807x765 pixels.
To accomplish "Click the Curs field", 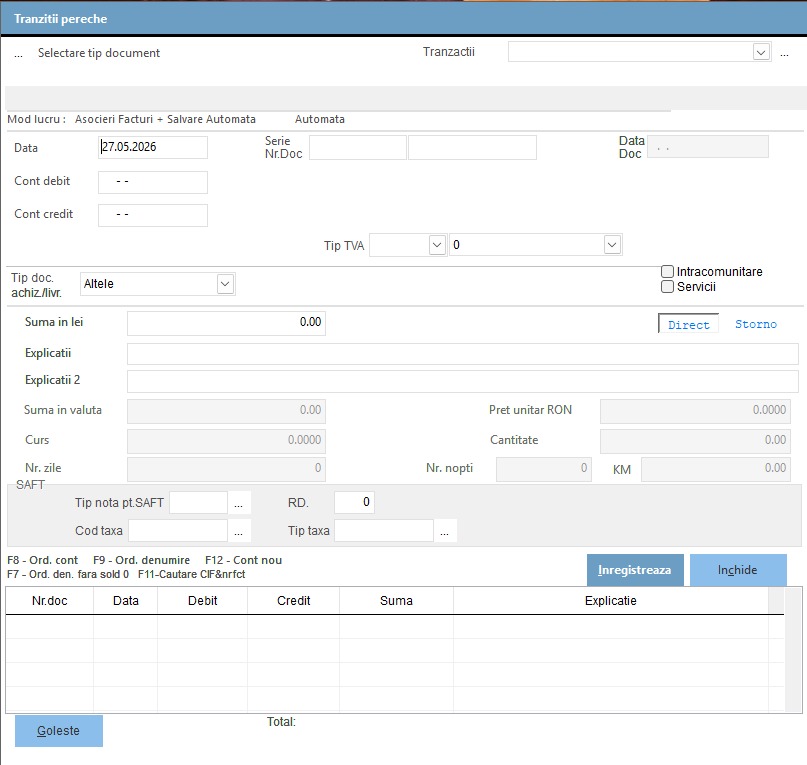I will pos(226,441).
